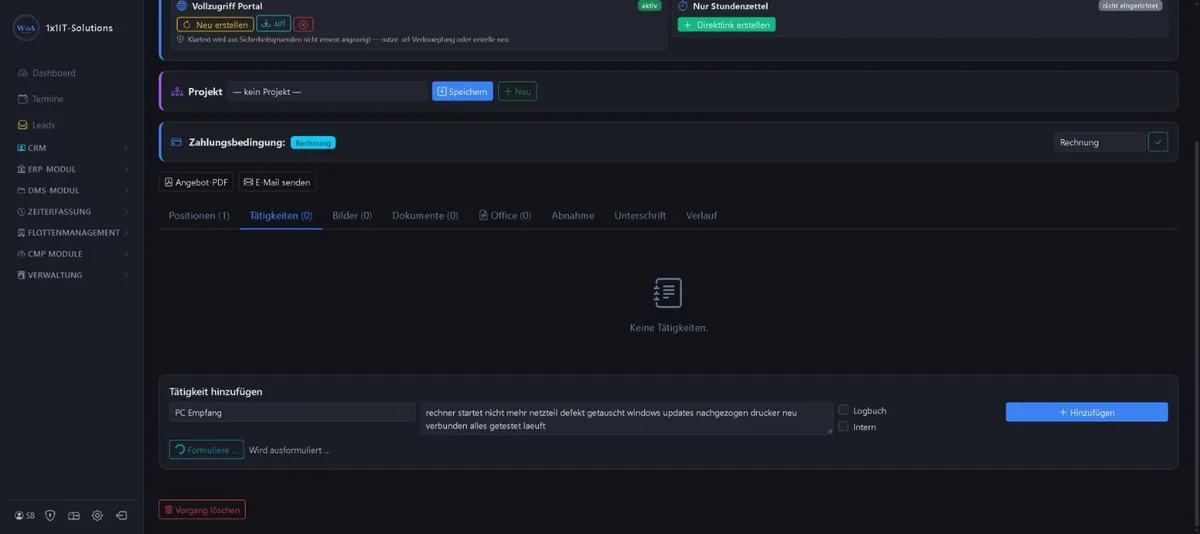Click the clock icon beside Nur Stundenzettel
1200x534 pixels.
tap(683, 6)
